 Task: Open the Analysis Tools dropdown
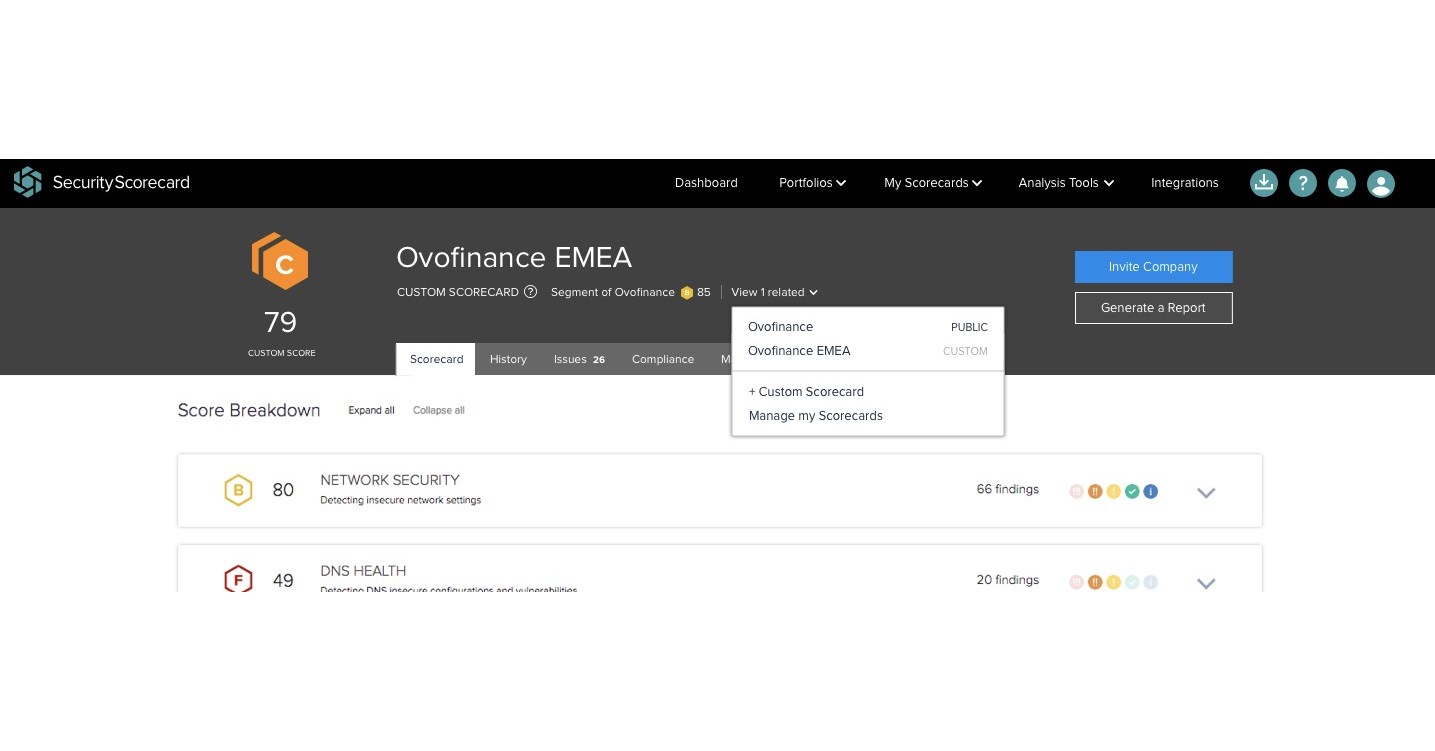(x=1064, y=183)
